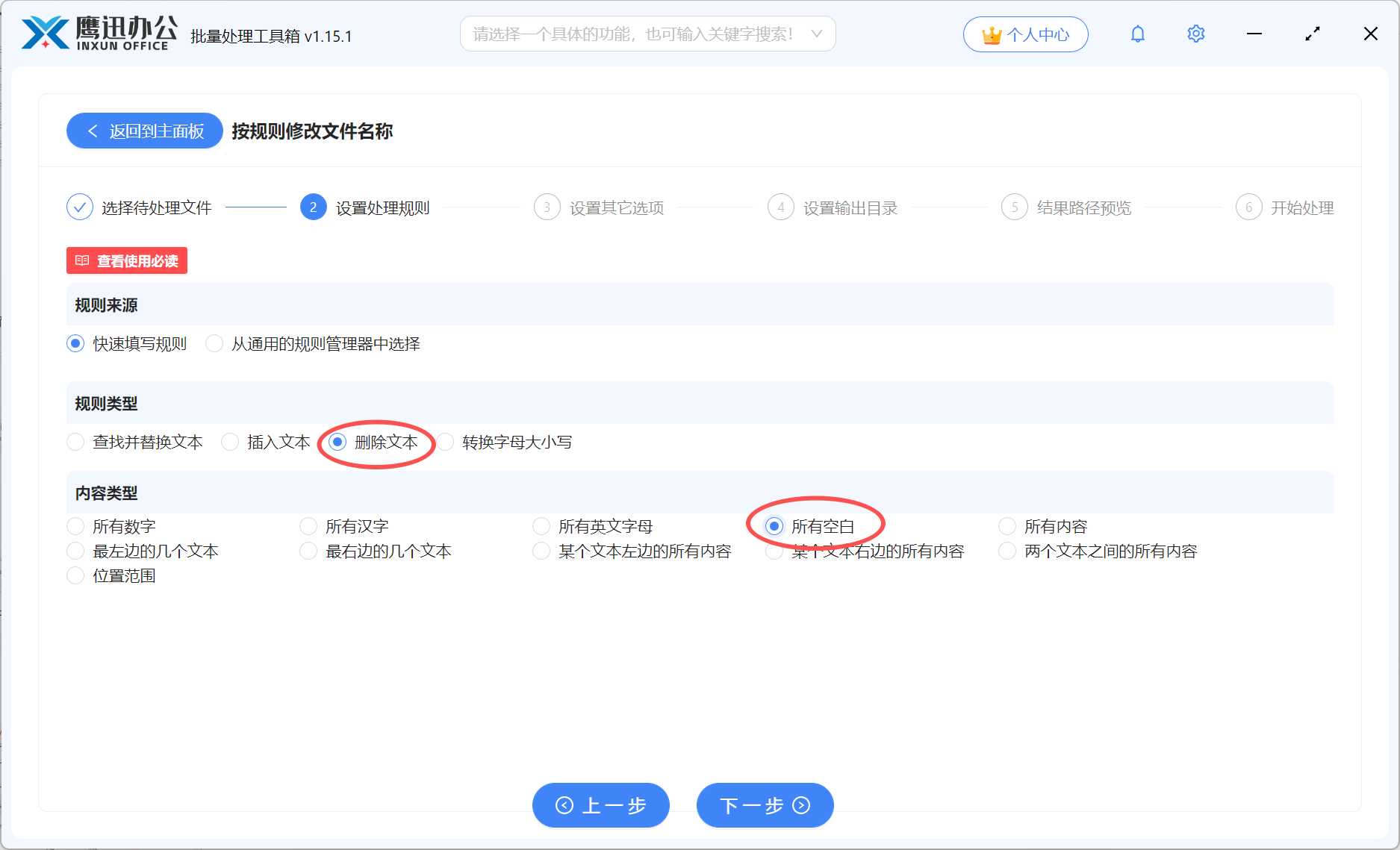
Task: Open the function search dropdown
Action: click(647, 34)
